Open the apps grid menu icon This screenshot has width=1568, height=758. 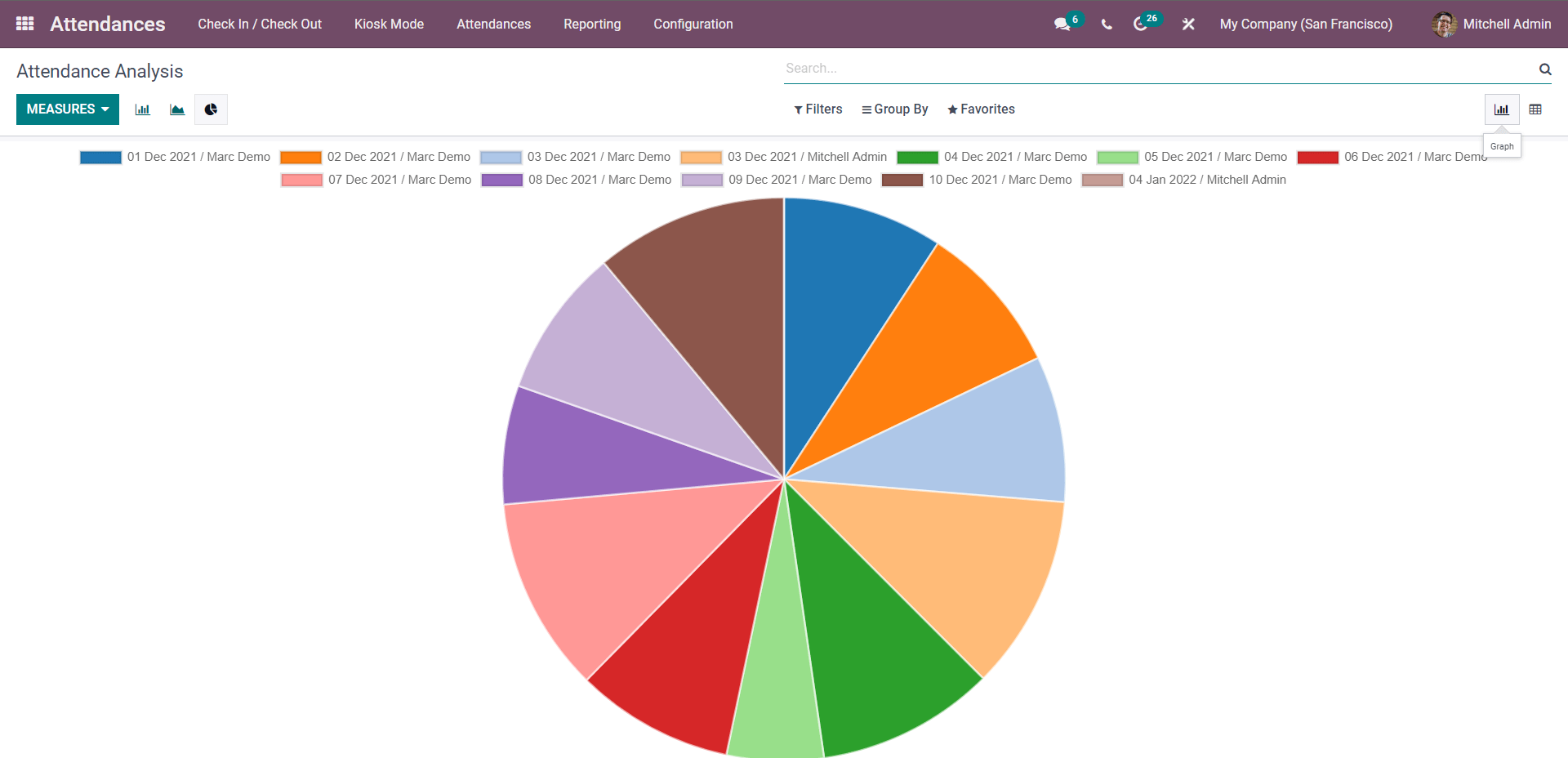tap(25, 24)
